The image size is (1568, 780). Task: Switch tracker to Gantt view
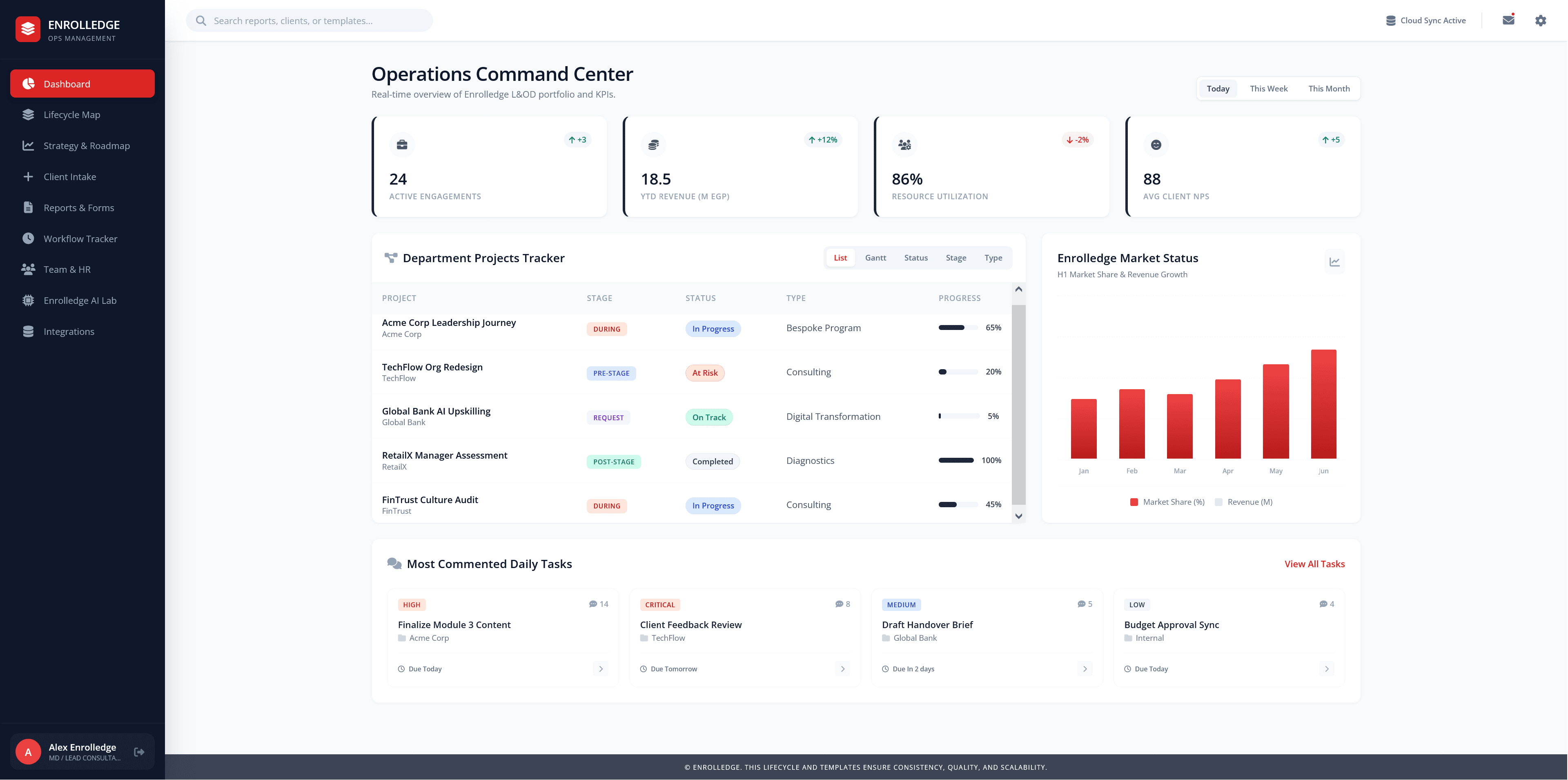pos(875,258)
